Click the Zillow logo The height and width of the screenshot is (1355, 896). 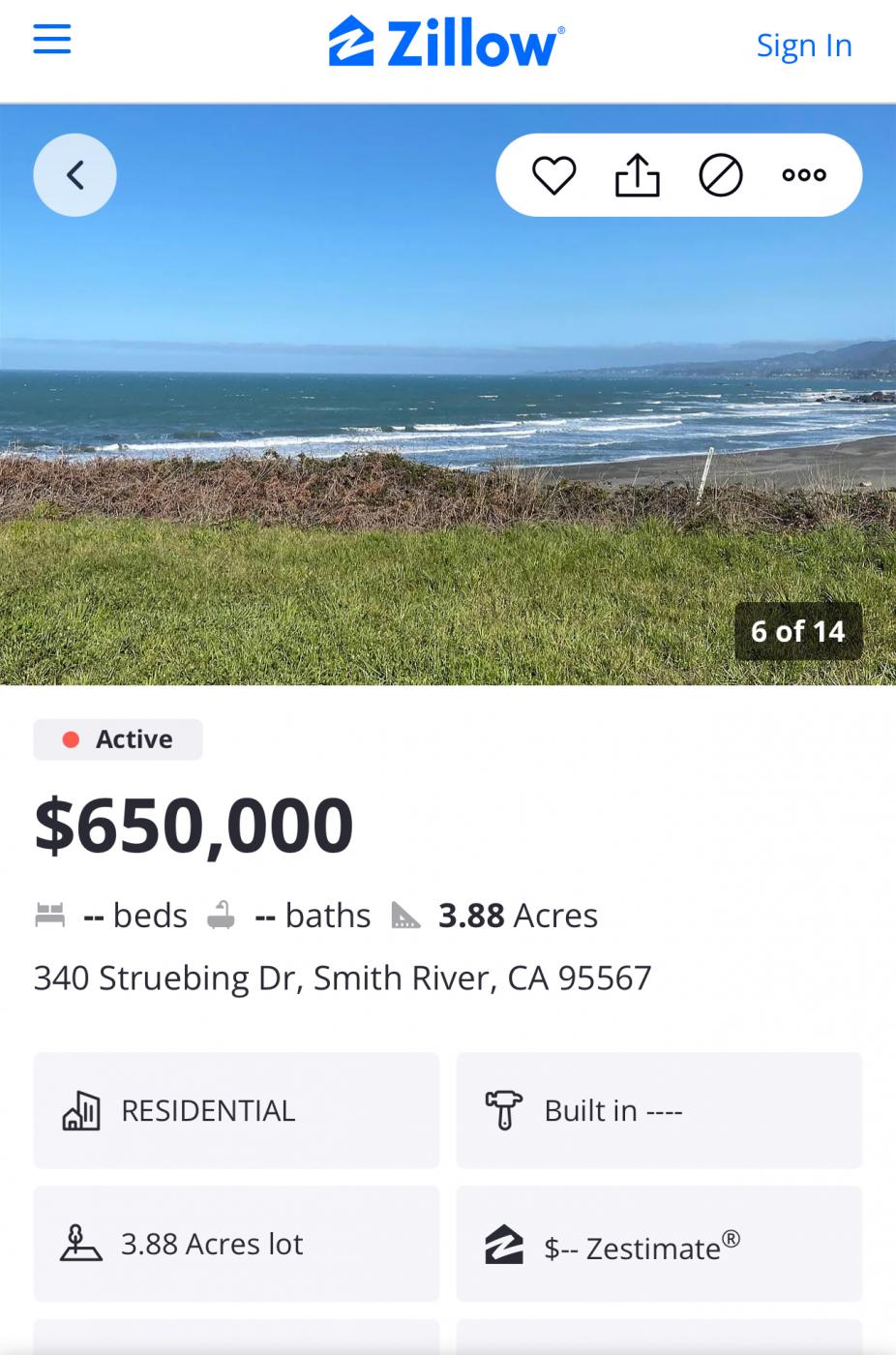(446, 44)
